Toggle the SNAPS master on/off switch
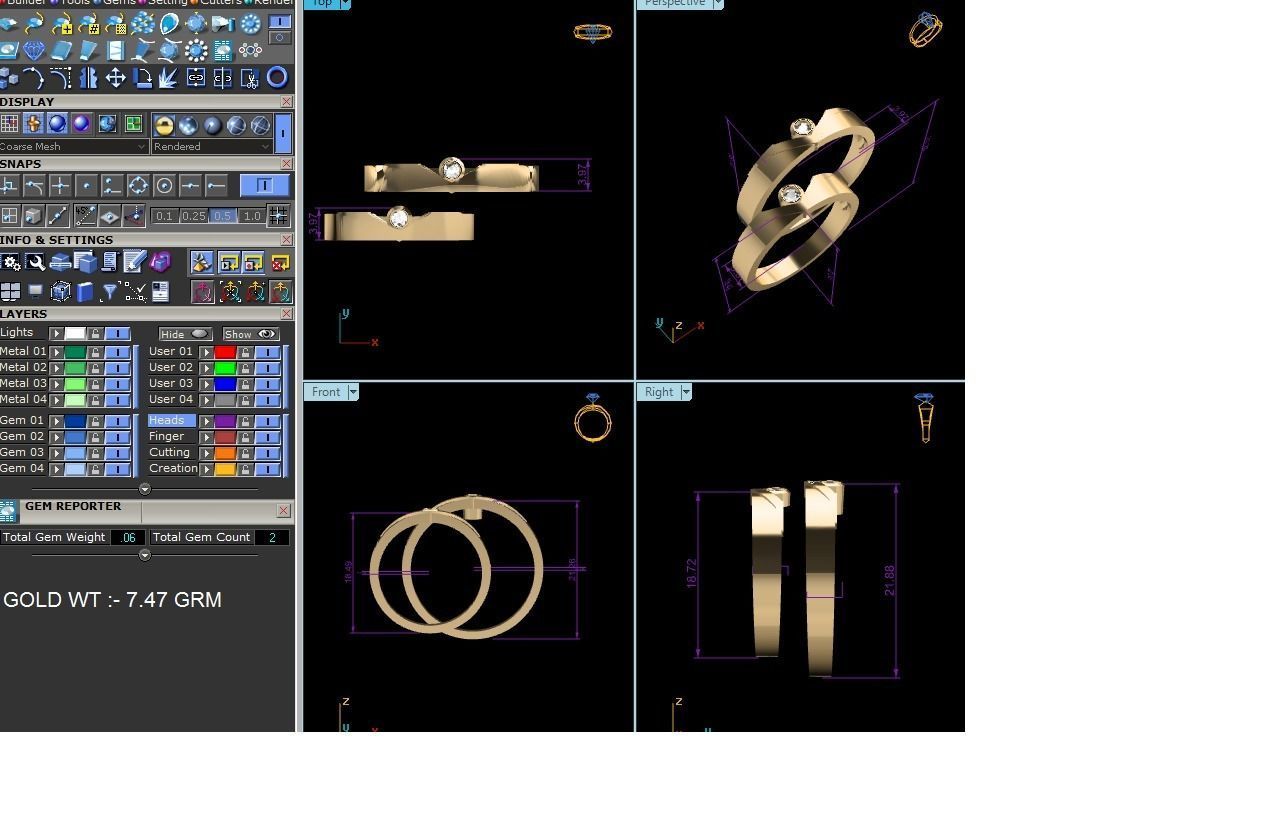Viewport: 1274px width, 816px height. (264, 185)
